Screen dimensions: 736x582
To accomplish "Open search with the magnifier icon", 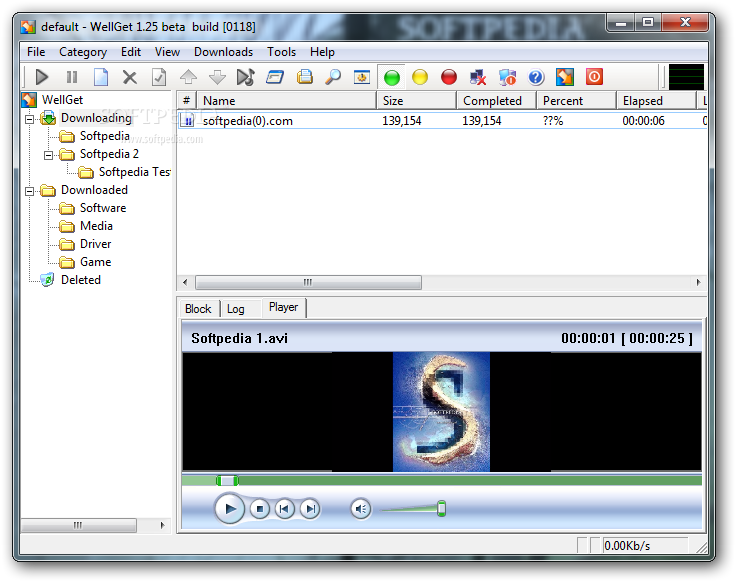I will point(333,77).
